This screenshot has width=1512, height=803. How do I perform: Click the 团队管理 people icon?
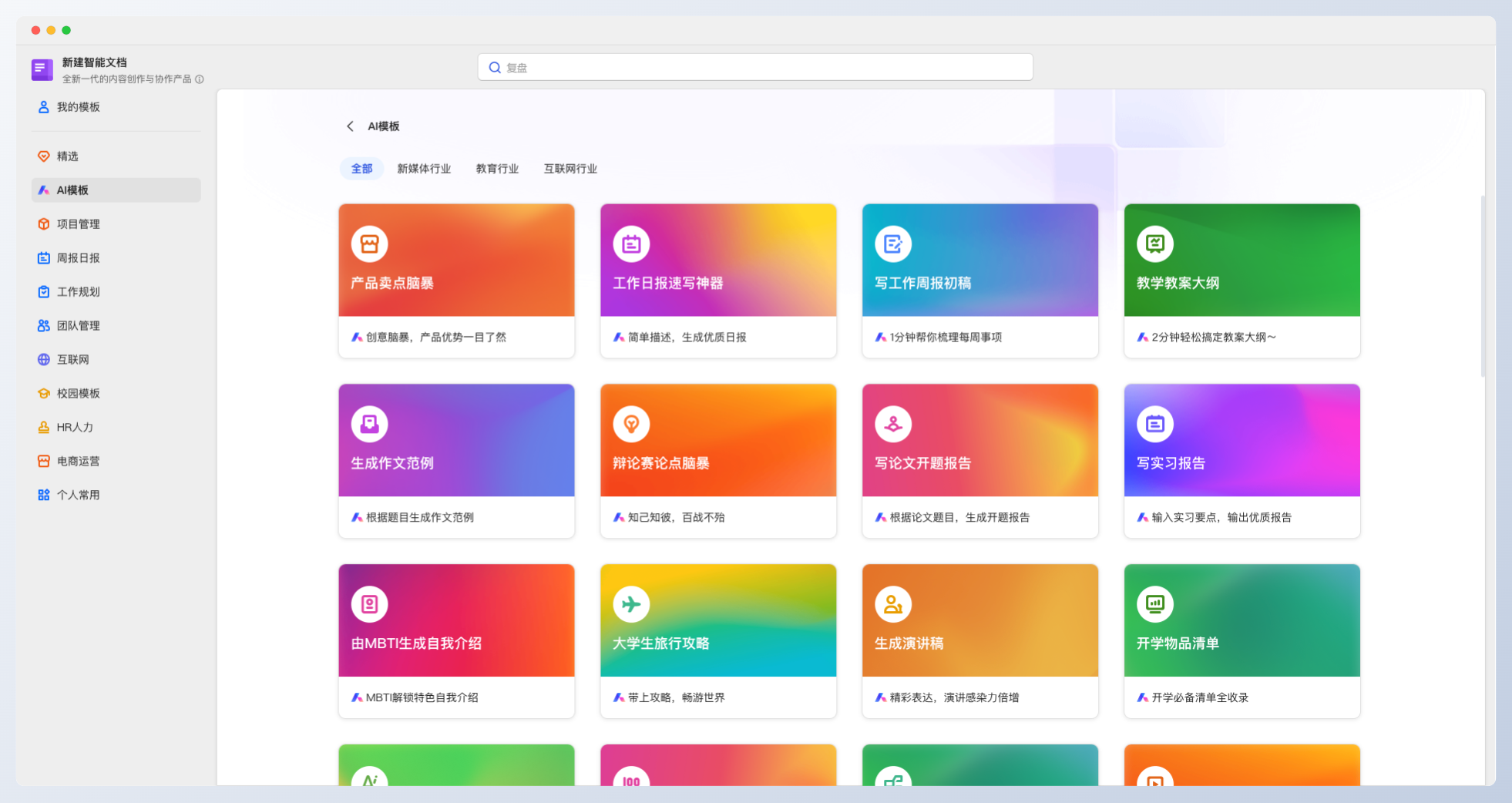44,326
